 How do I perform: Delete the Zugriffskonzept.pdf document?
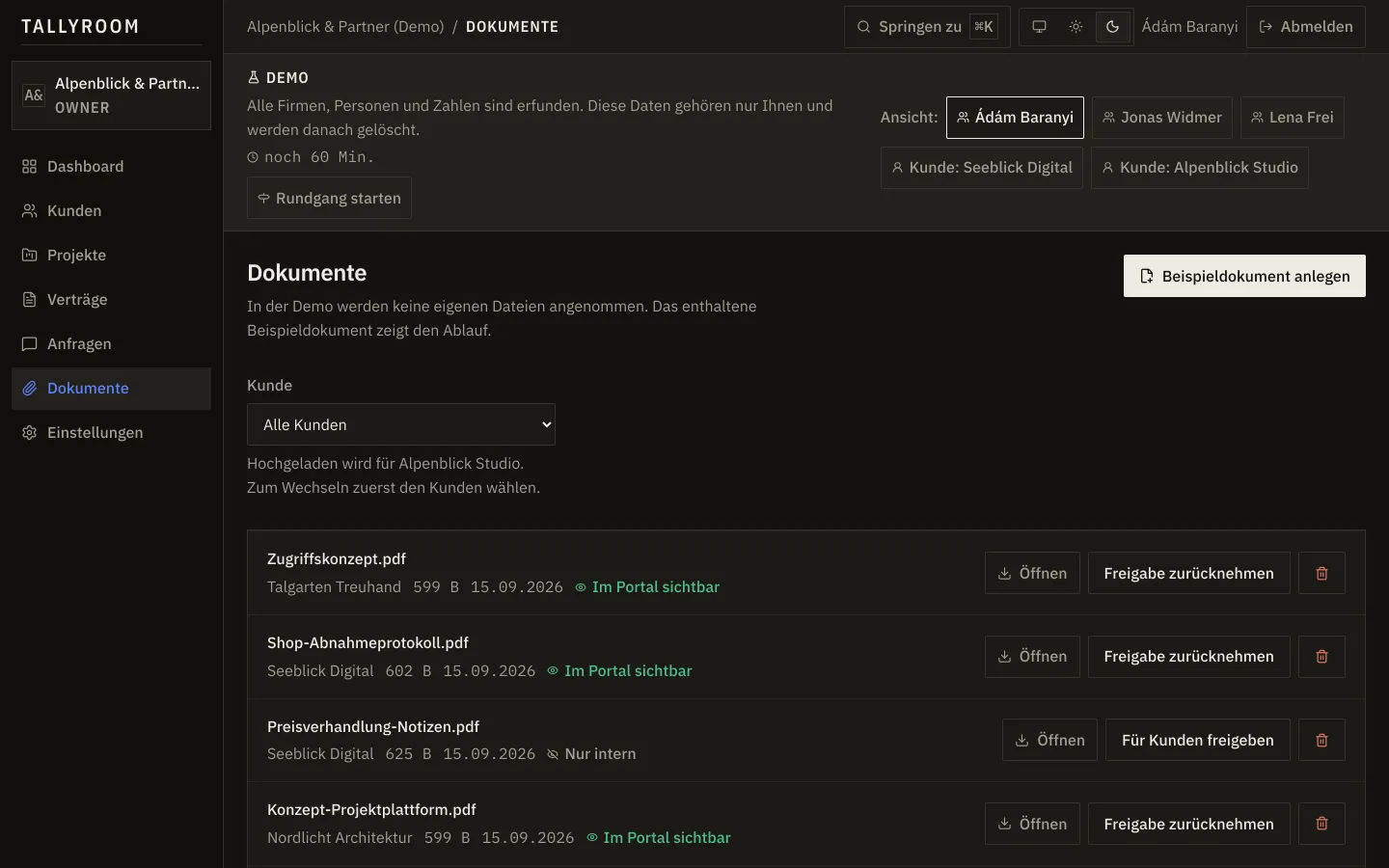pos(1321,573)
